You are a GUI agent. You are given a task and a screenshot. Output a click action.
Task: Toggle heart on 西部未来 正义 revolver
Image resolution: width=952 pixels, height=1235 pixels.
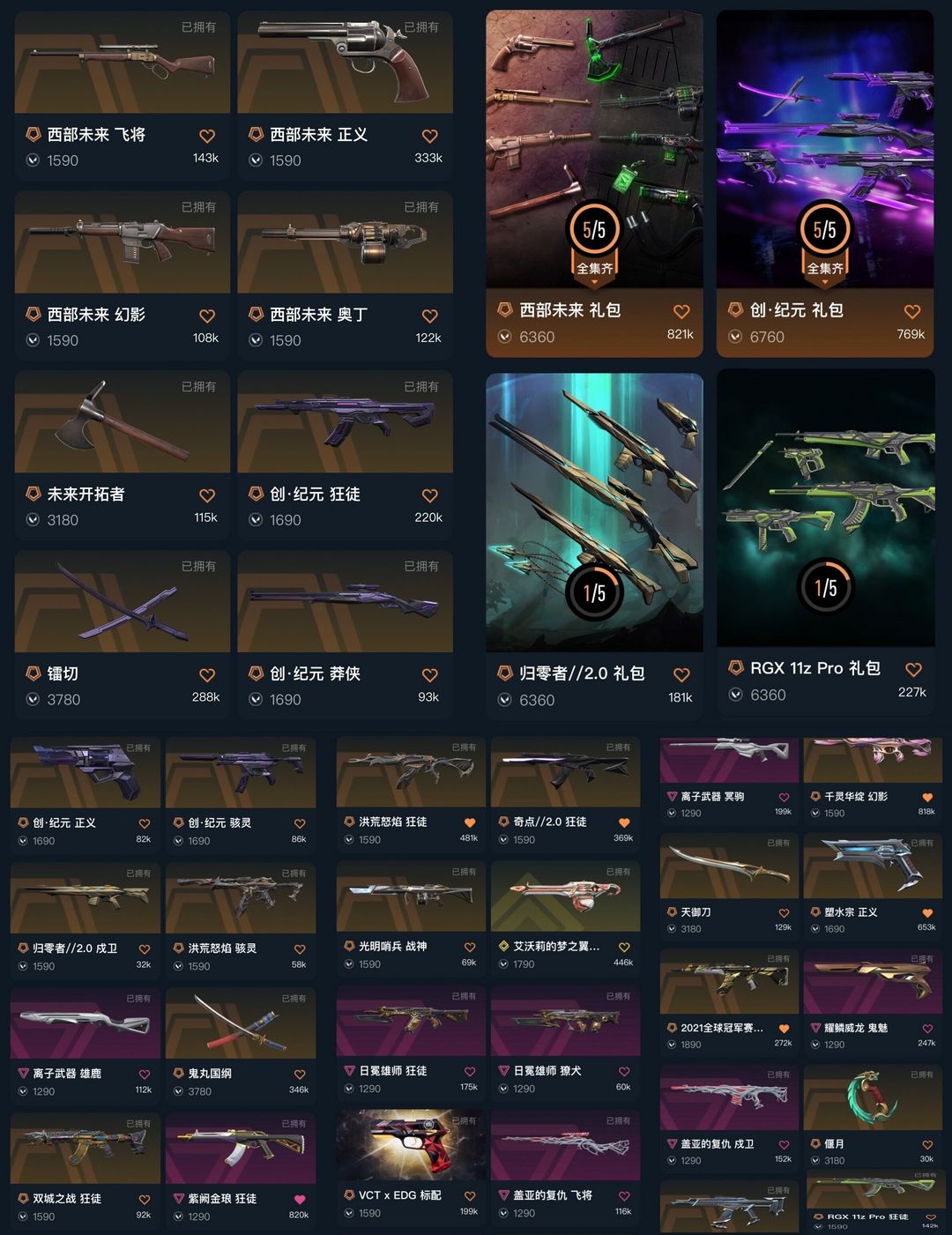(x=430, y=137)
